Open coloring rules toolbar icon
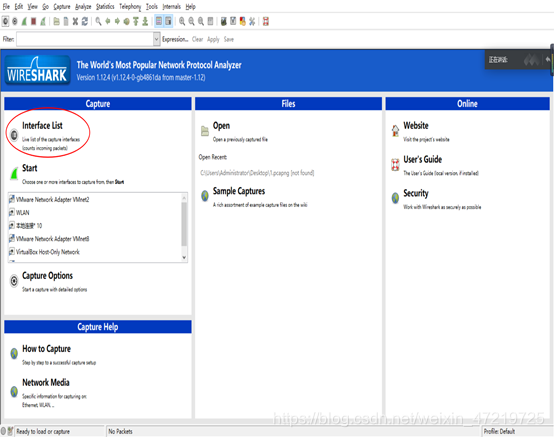This screenshot has height=437, width=554. click(243, 22)
